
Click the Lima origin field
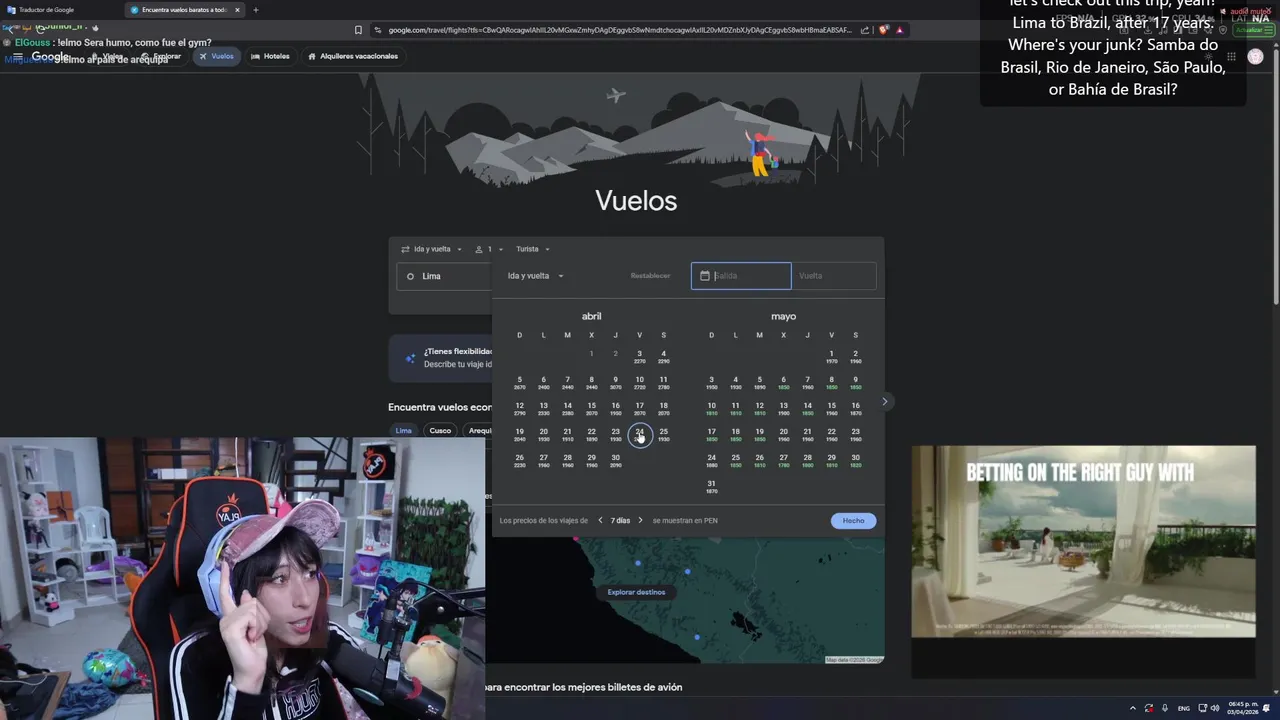[444, 276]
